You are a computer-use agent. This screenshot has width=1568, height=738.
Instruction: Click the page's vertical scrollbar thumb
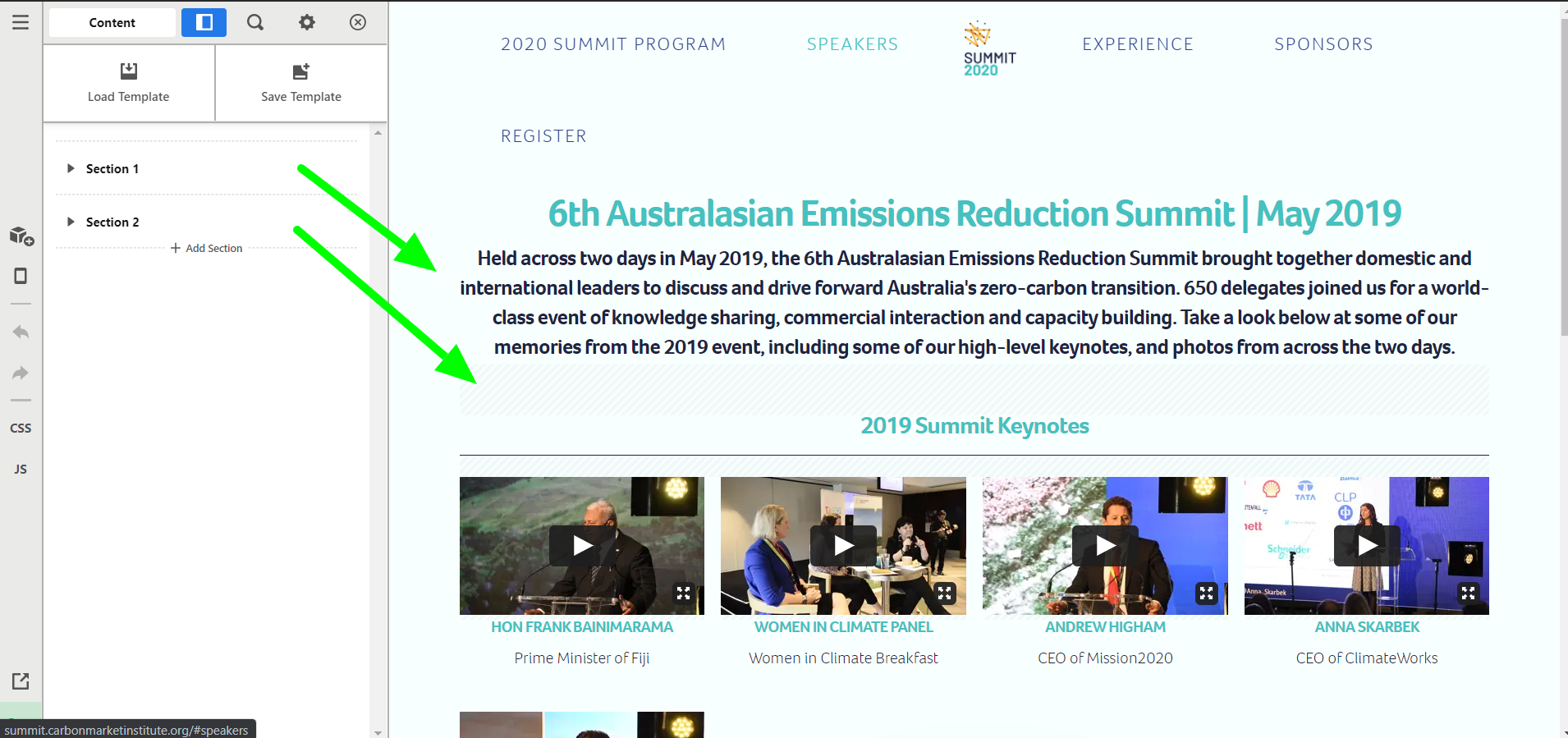[1563, 176]
